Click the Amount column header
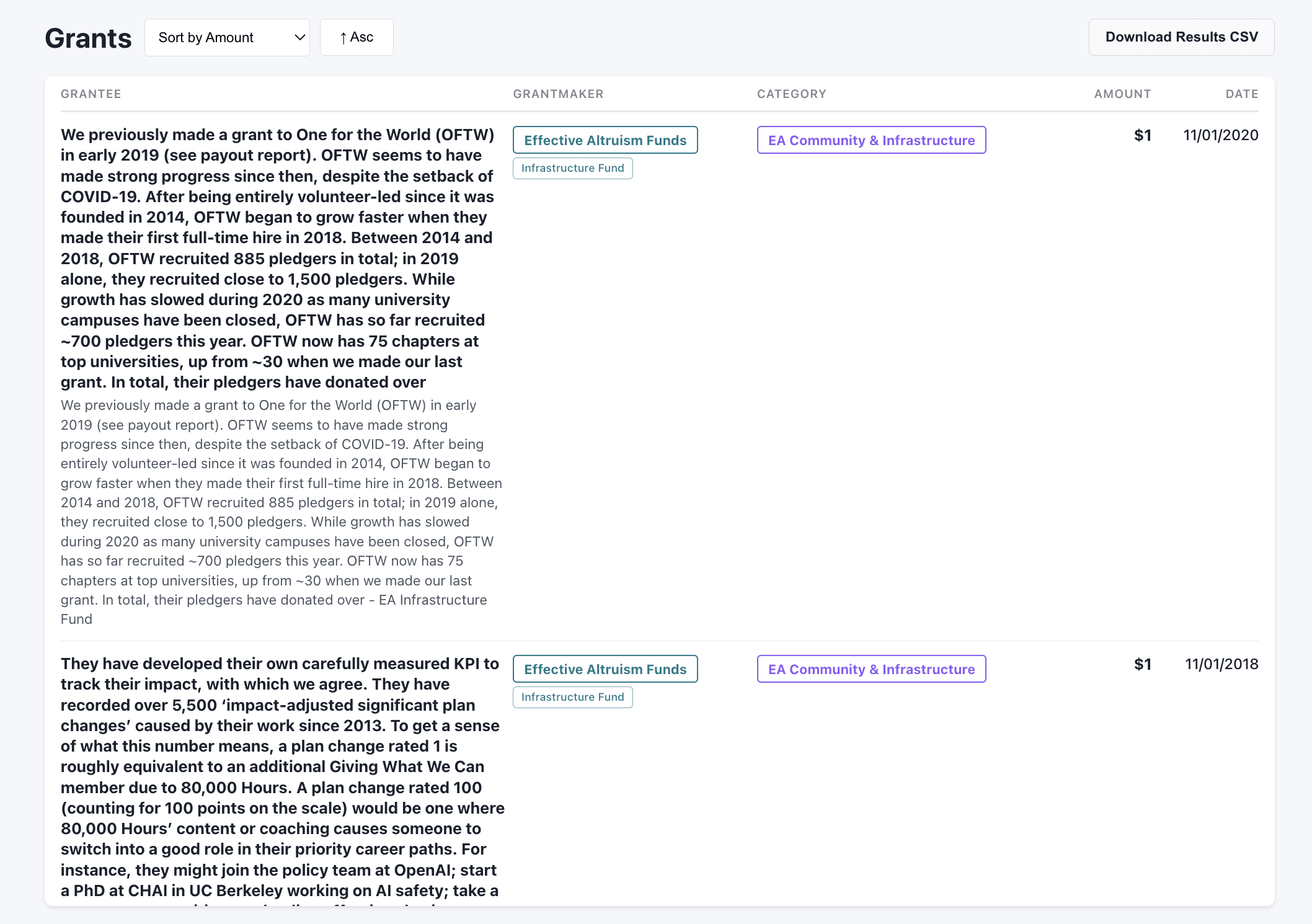The width and height of the screenshot is (1312, 924). pyautogui.click(x=1122, y=94)
